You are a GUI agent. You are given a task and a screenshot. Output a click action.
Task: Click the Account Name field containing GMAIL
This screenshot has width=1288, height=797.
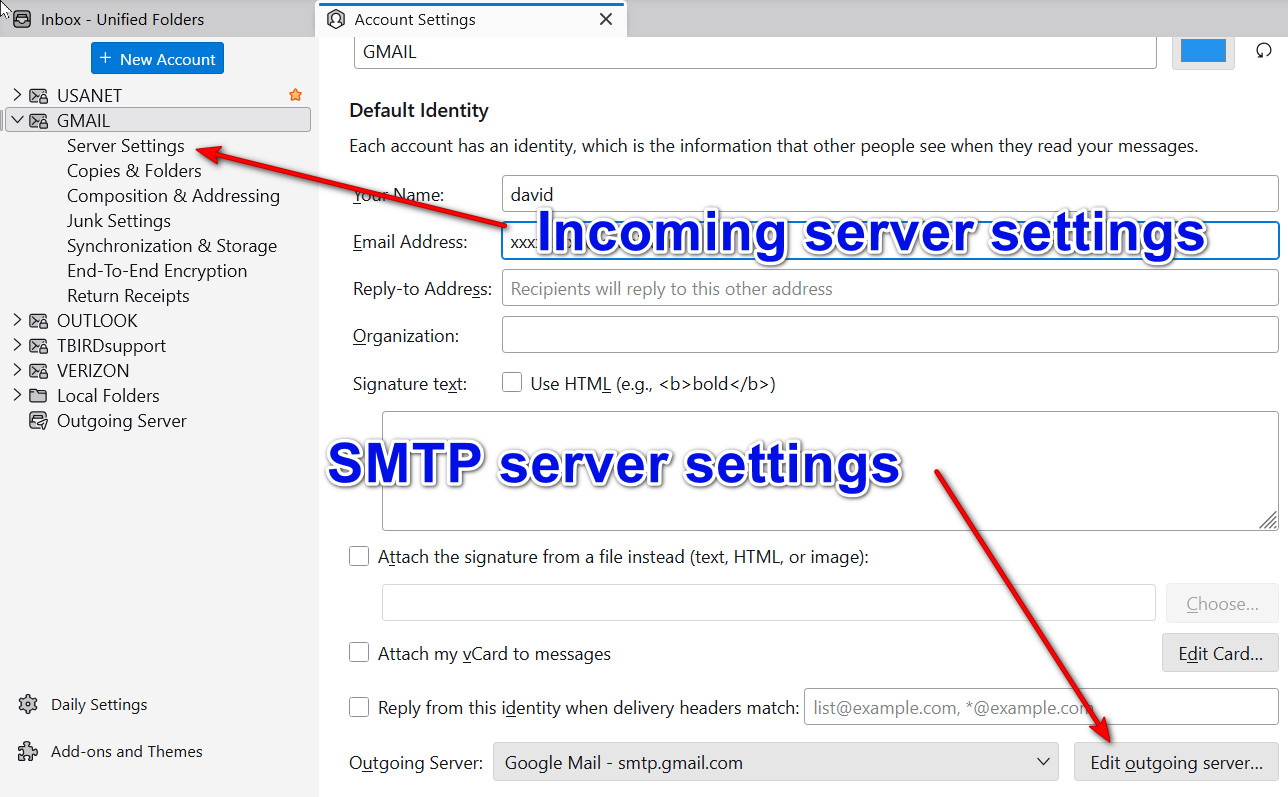tap(755, 52)
